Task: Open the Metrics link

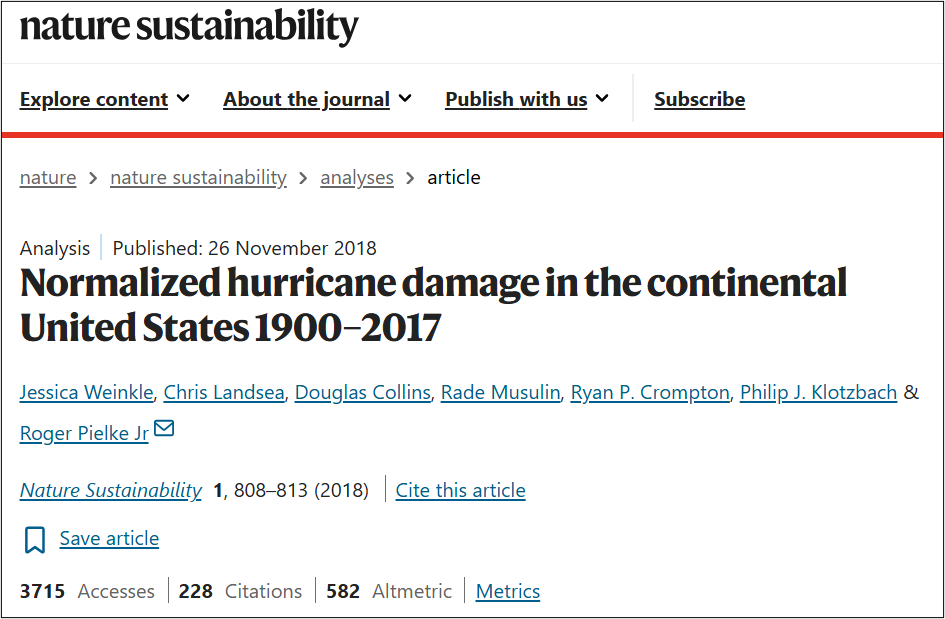Action: pyautogui.click(x=508, y=591)
